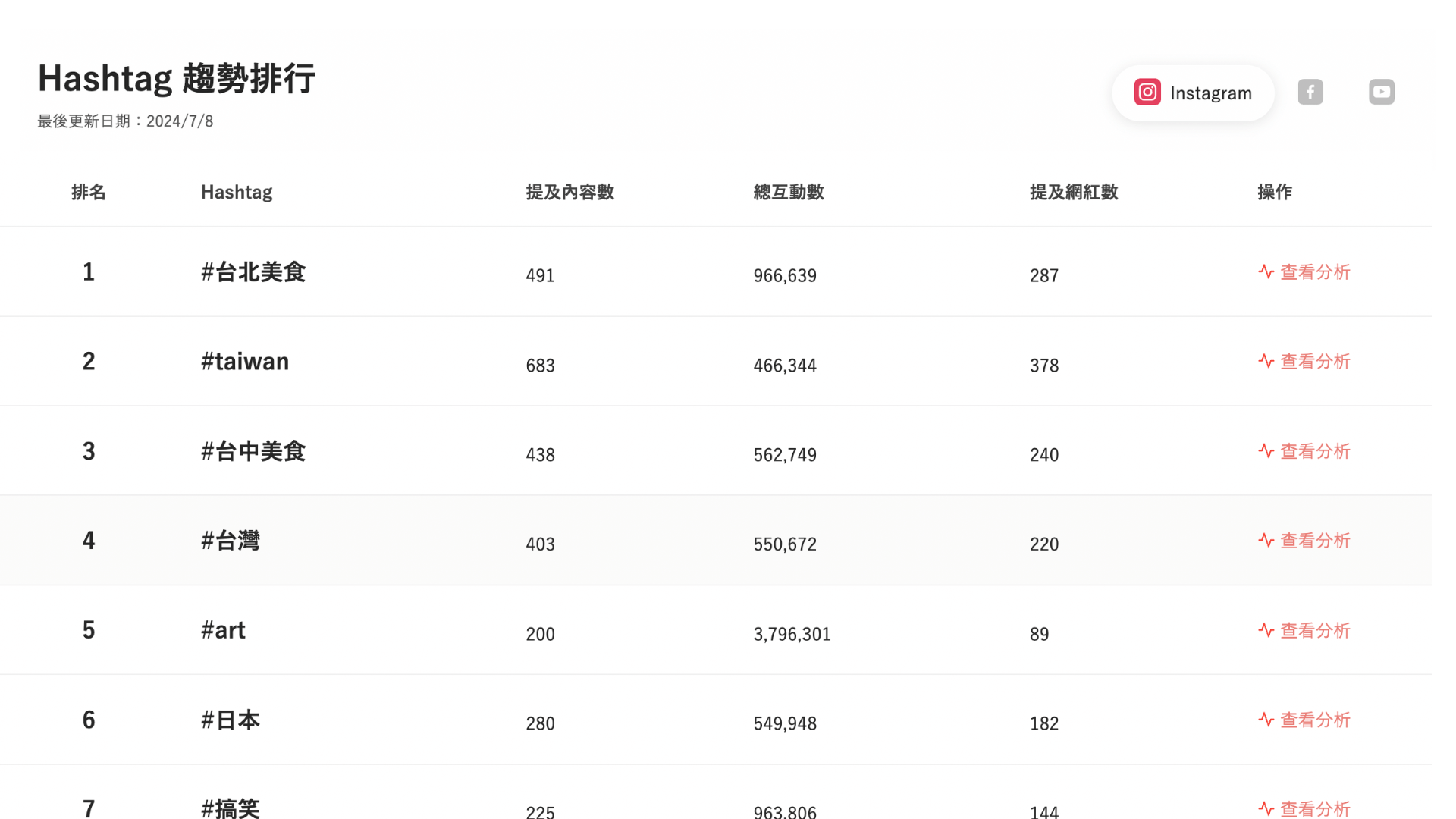1456x819 pixels.
Task: Open 查看分析 for #搞笑
Action: click(x=1304, y=808)
